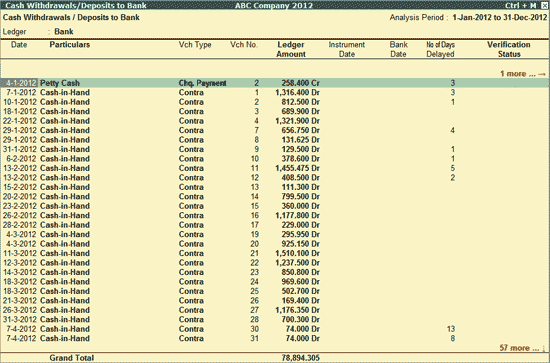The image size is (550, 363).
Task: Open the 7-1-2012 Cash-in-Hand Contra entry
Action: pyautogui.click(x=275, y=93)
